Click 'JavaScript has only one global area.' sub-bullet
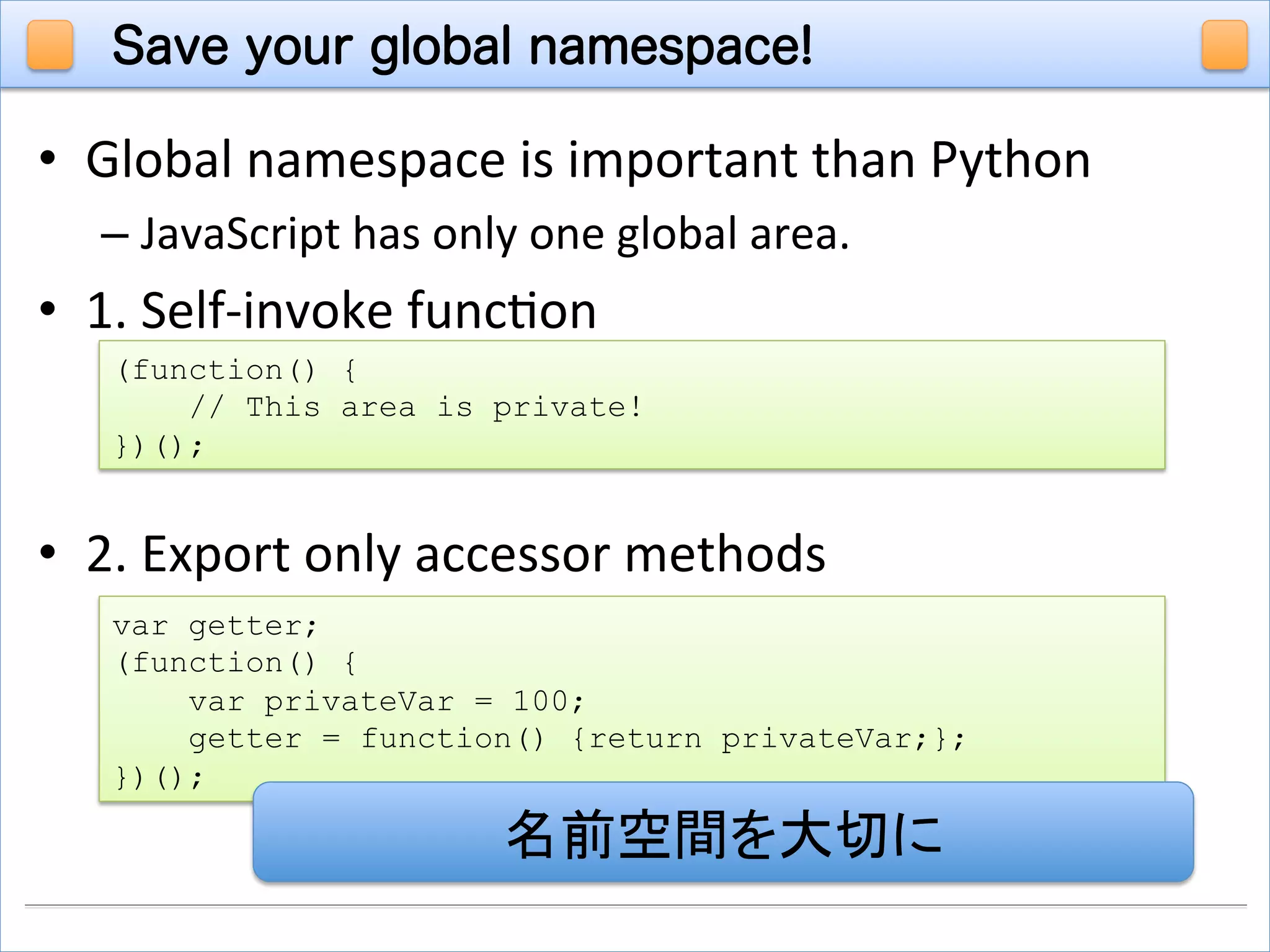 494,234
